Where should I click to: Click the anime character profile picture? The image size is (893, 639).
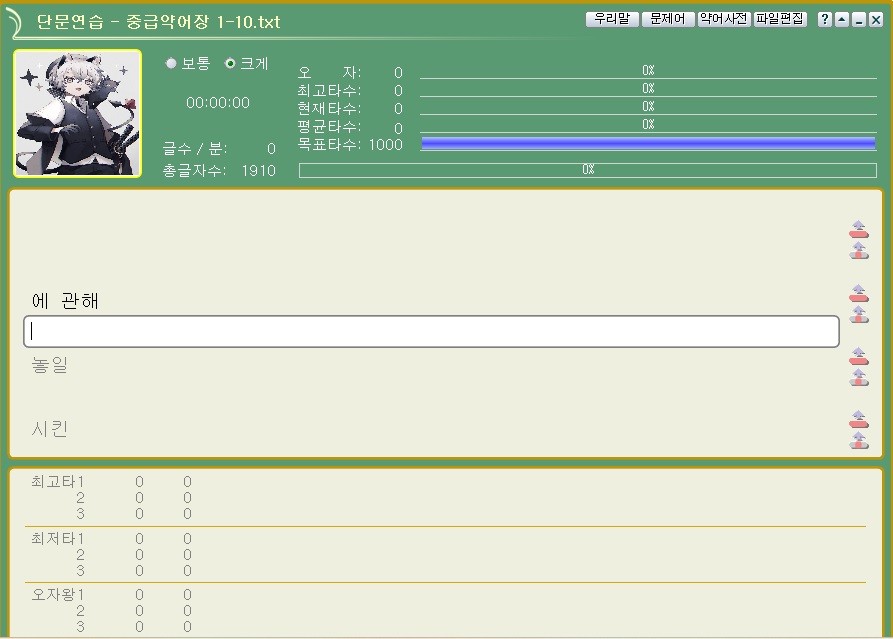(x=77, y=113)
